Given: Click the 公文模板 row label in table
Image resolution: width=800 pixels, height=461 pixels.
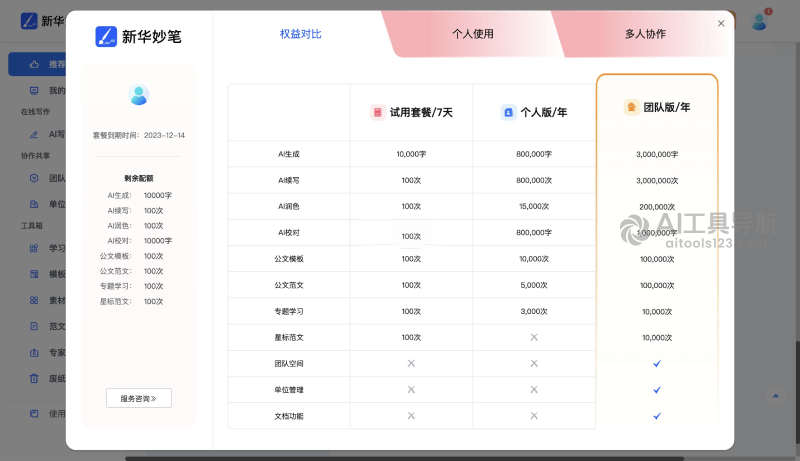Looking at the screenshot, I should (x=289, y=259).
